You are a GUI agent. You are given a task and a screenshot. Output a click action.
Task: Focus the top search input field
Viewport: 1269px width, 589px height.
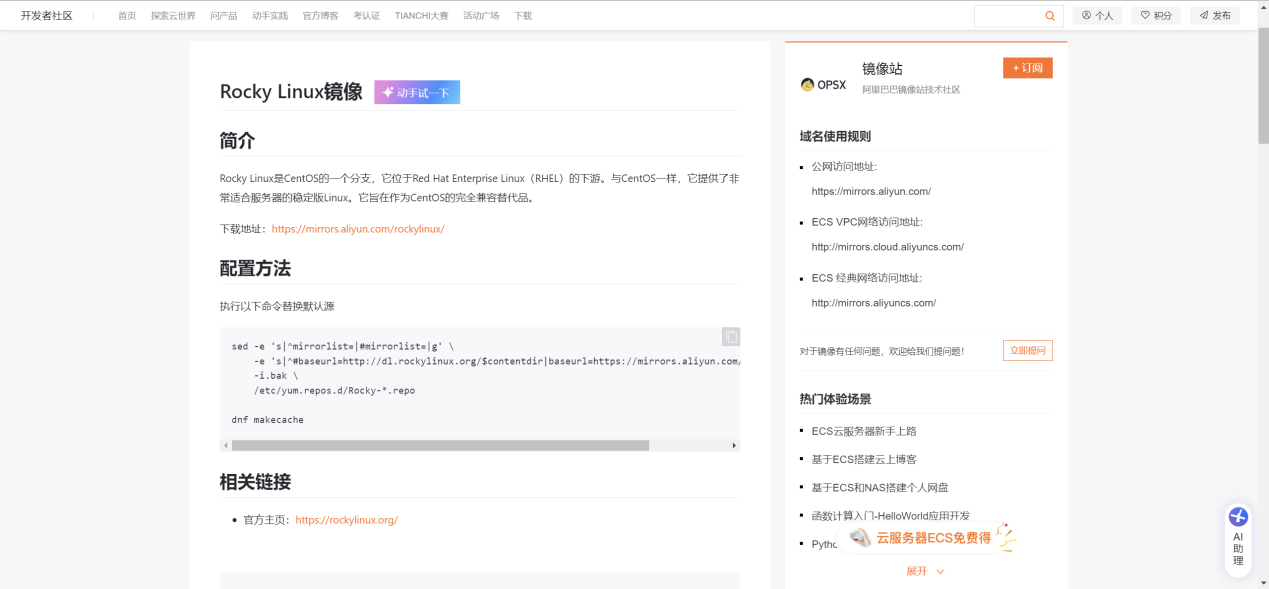click(1009, 16)
